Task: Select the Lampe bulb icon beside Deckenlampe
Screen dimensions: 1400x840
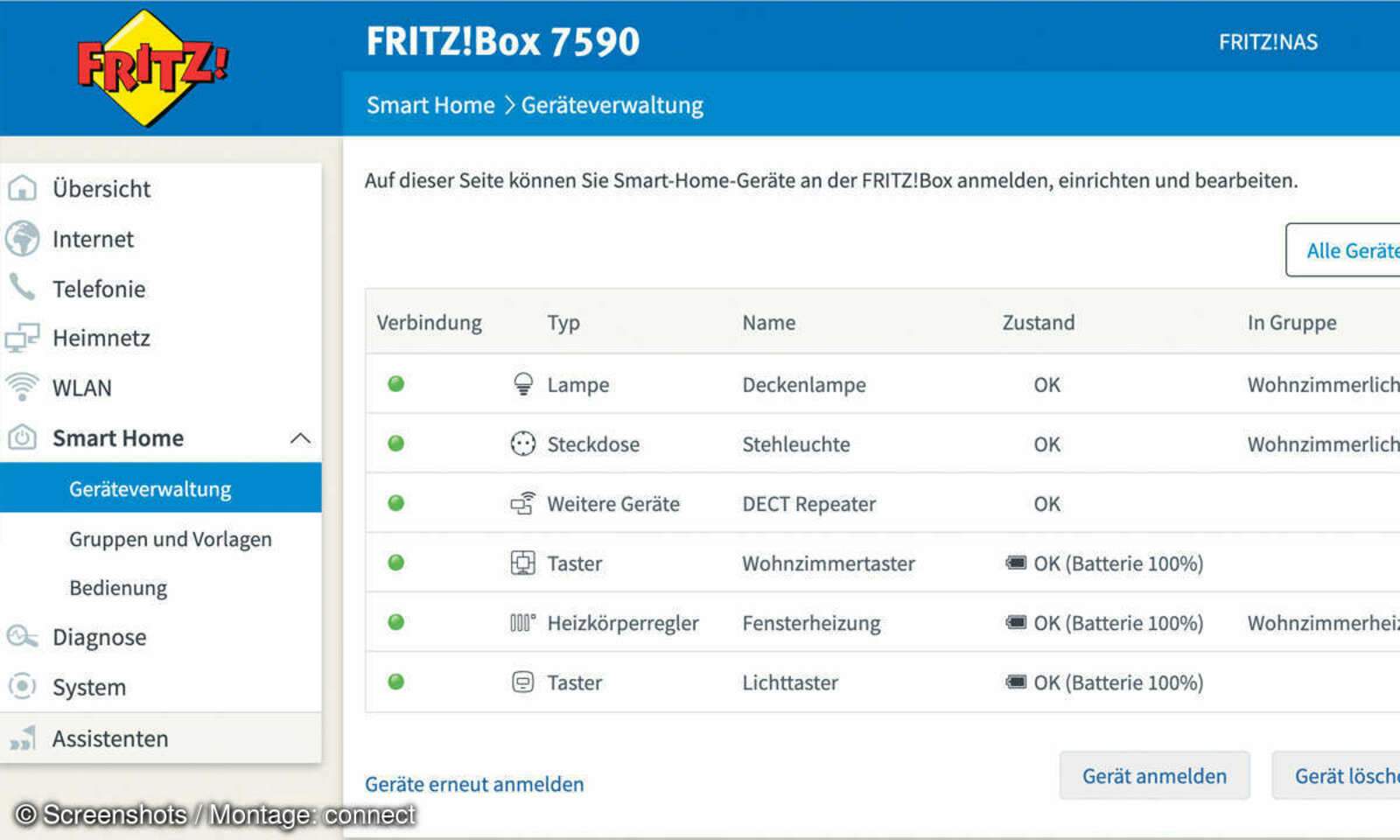Action: click(523, 384)
